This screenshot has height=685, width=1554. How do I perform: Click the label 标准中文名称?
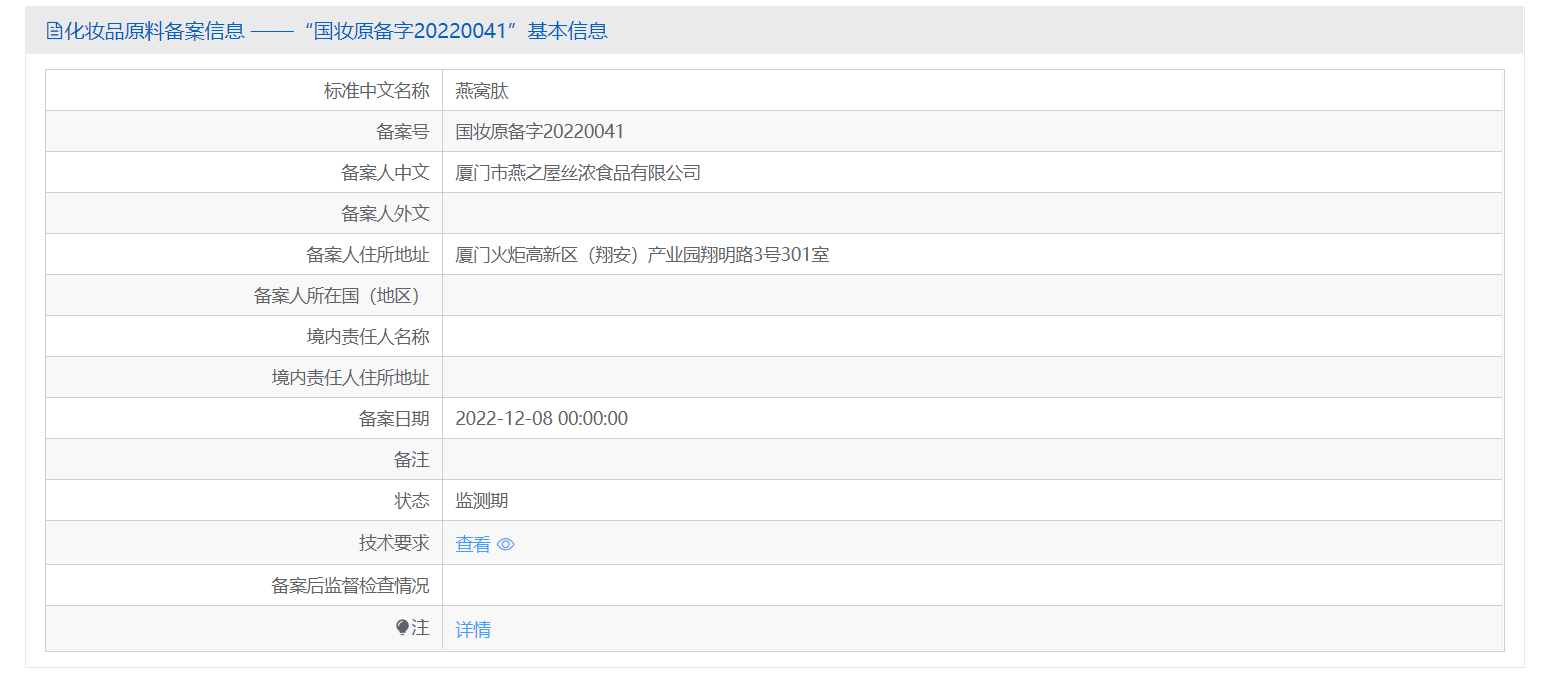point(377,91)
